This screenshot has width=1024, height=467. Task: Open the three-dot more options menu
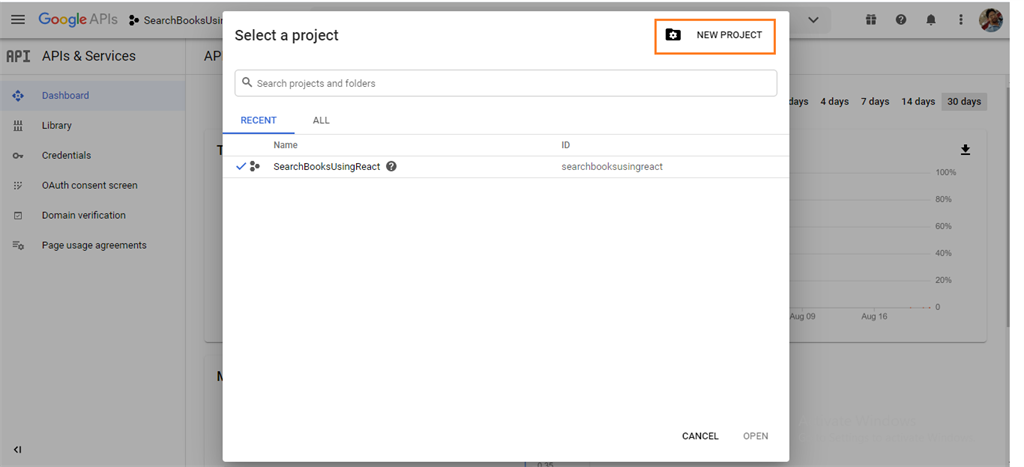(961, 20)
